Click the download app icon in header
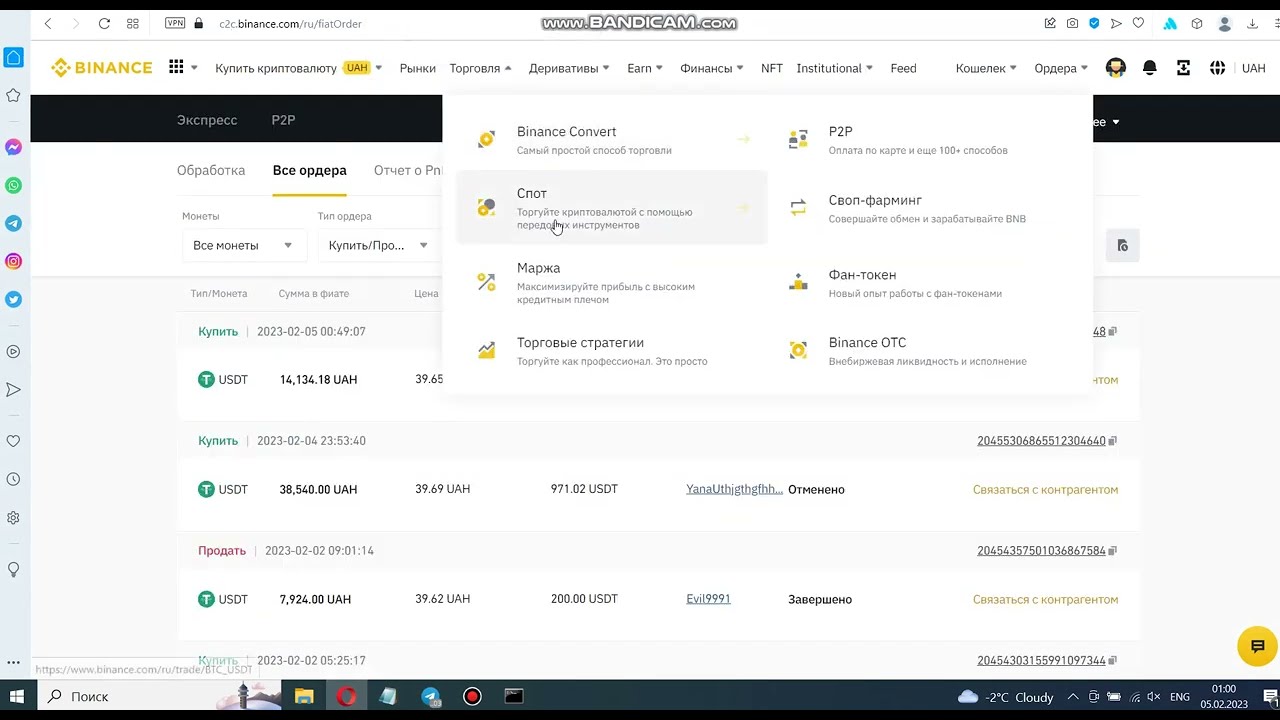This screenshot has height=720, width=1280. [x=1183, y=68]
